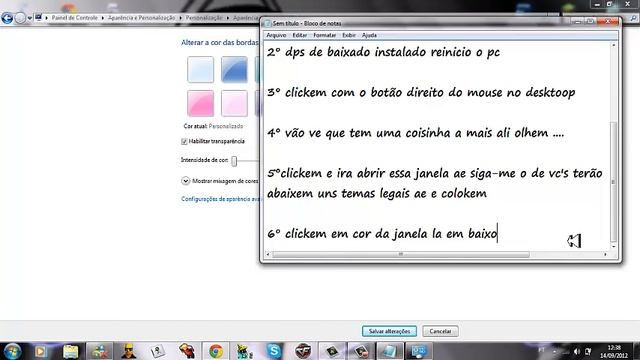
Task: Click the Notepad title bar icon
Action: click(268, 24)
